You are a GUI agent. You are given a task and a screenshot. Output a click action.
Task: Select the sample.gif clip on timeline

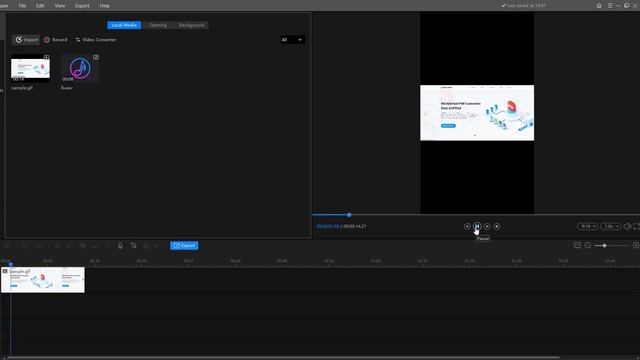[43, 280]
